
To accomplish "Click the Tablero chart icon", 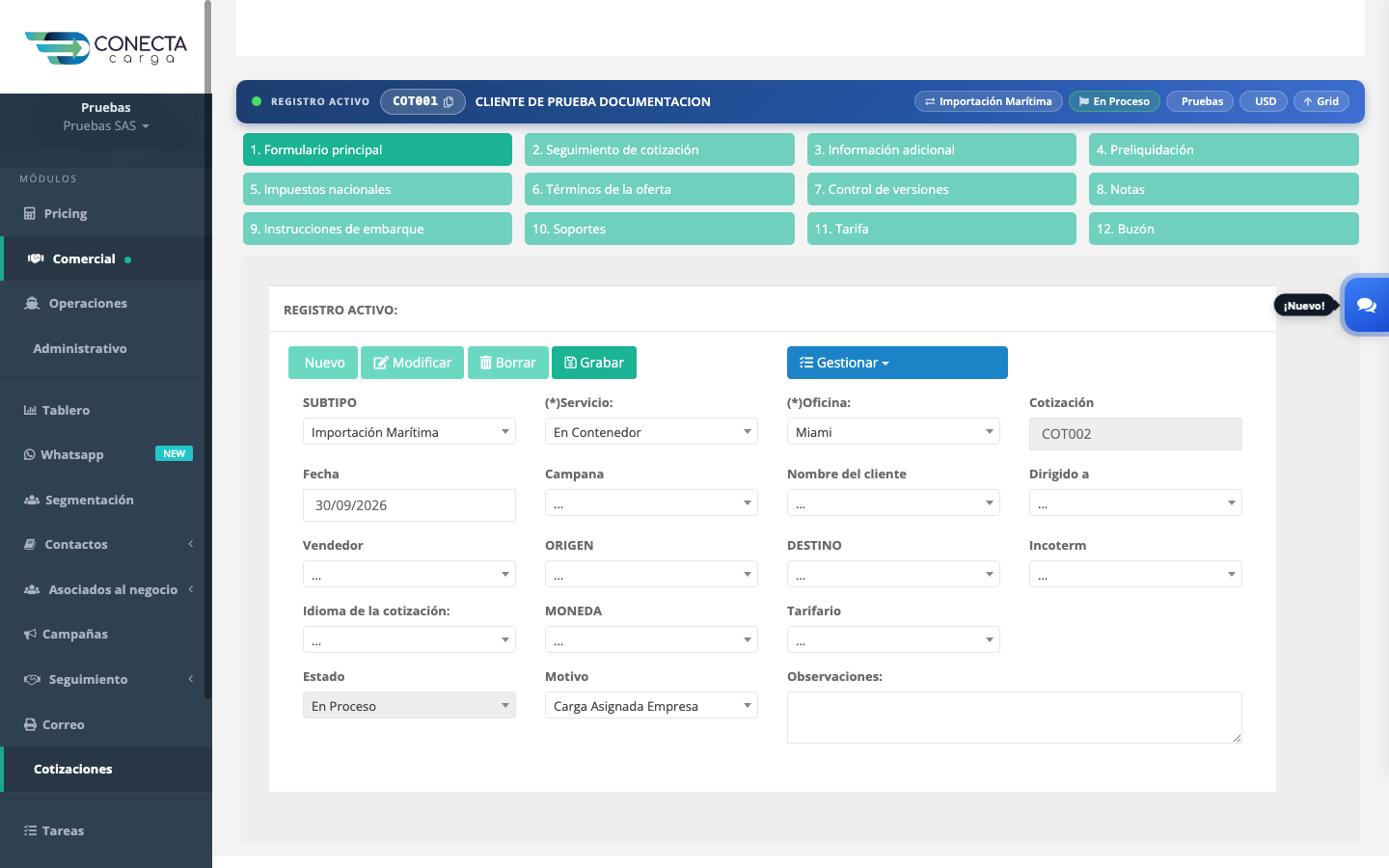I will pos(30,410).
